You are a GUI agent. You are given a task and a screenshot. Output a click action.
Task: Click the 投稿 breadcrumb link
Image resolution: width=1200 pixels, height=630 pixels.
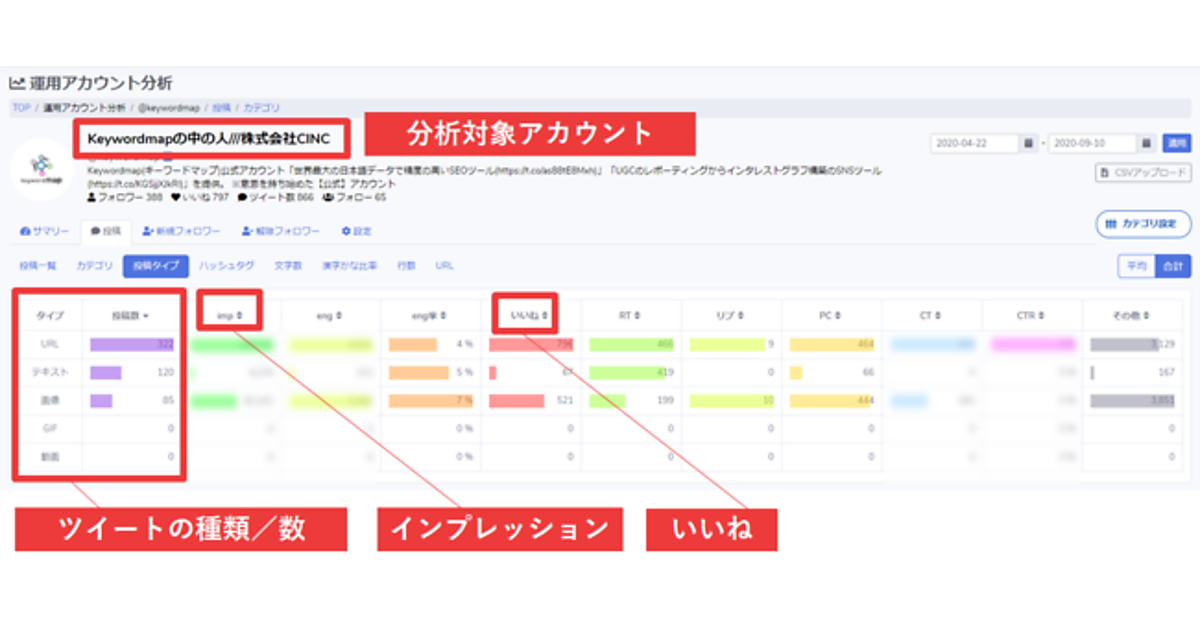point(220,107)
